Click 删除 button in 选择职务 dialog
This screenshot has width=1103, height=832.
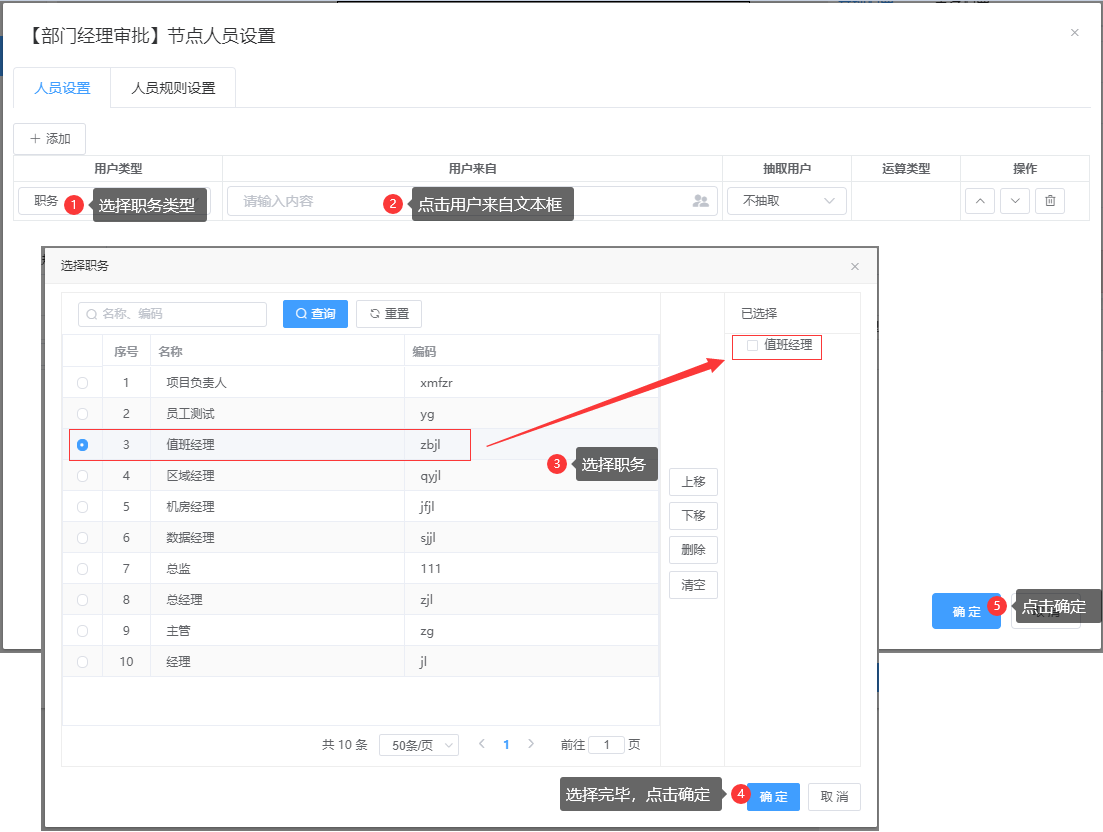click(x=693, y=550)
